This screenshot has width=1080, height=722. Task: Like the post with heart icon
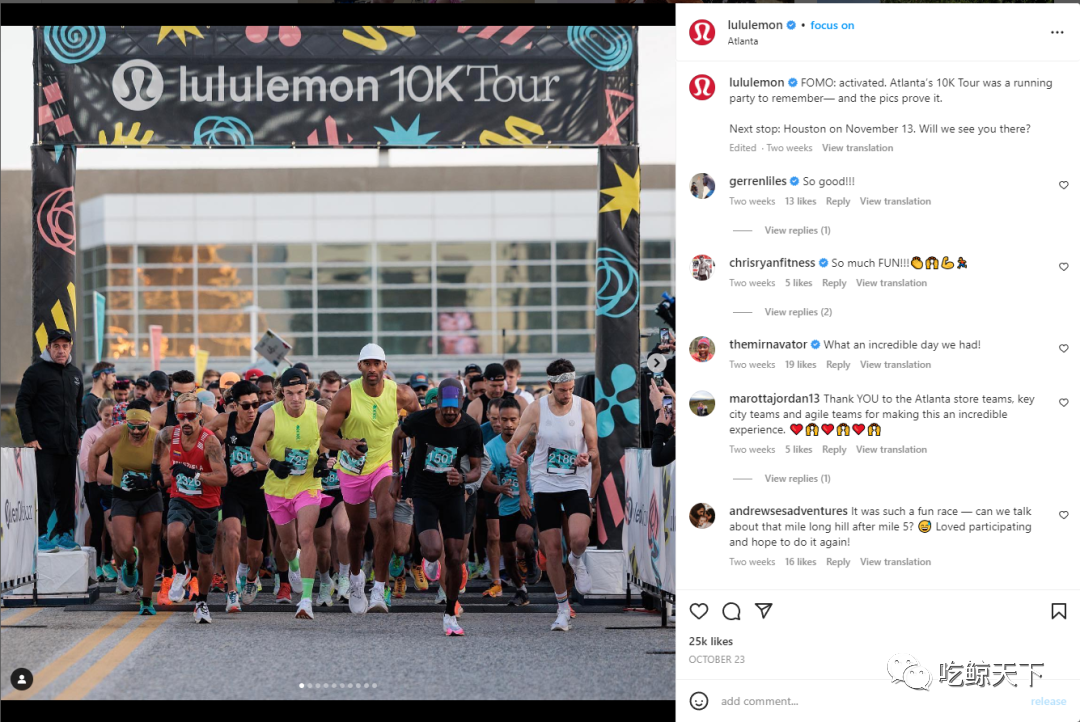(698, 611)
